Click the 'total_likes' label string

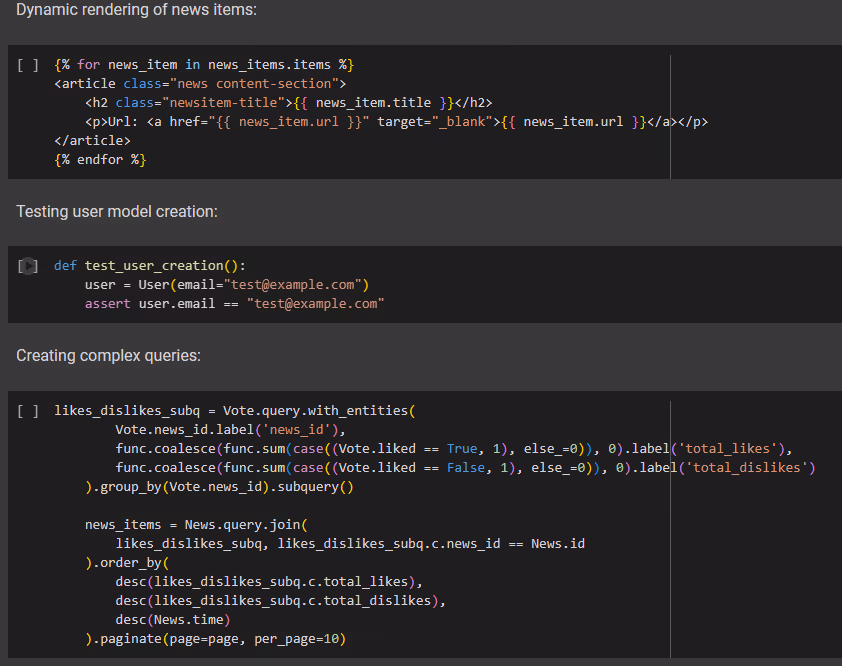point(735,448)
